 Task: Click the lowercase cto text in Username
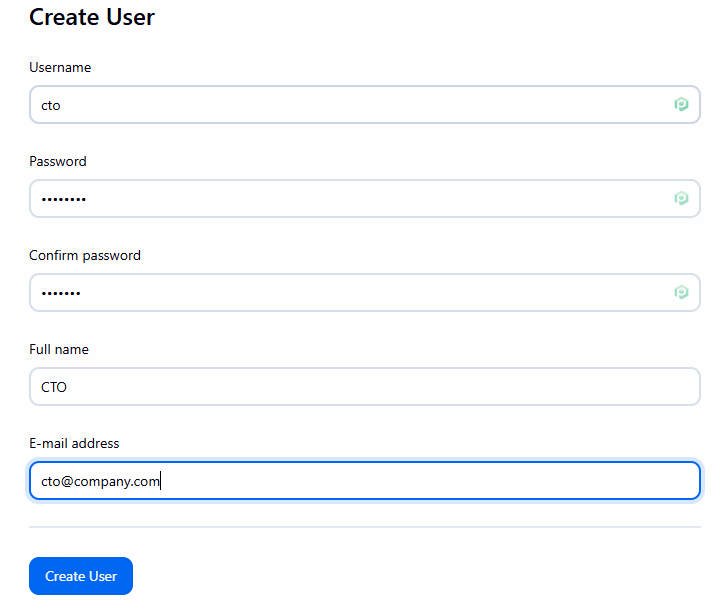coord(51,105)
